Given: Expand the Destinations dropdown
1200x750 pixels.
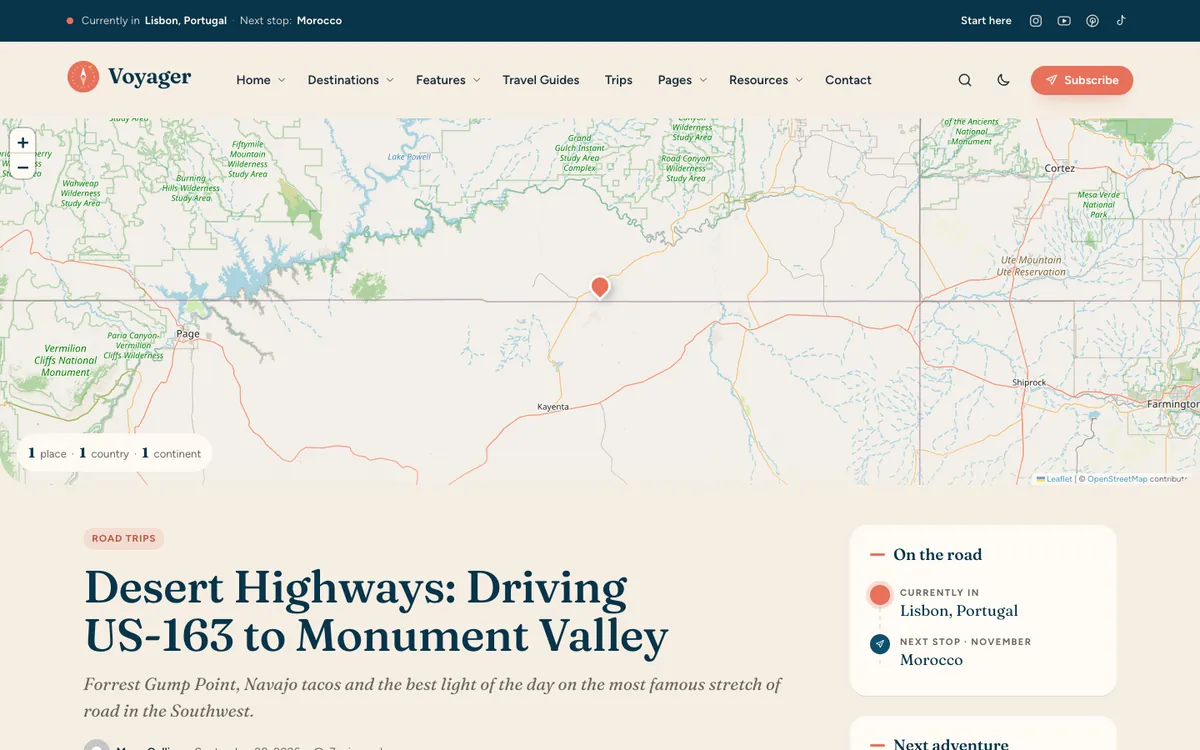Looking at the screenshot, I should [350, 80].
